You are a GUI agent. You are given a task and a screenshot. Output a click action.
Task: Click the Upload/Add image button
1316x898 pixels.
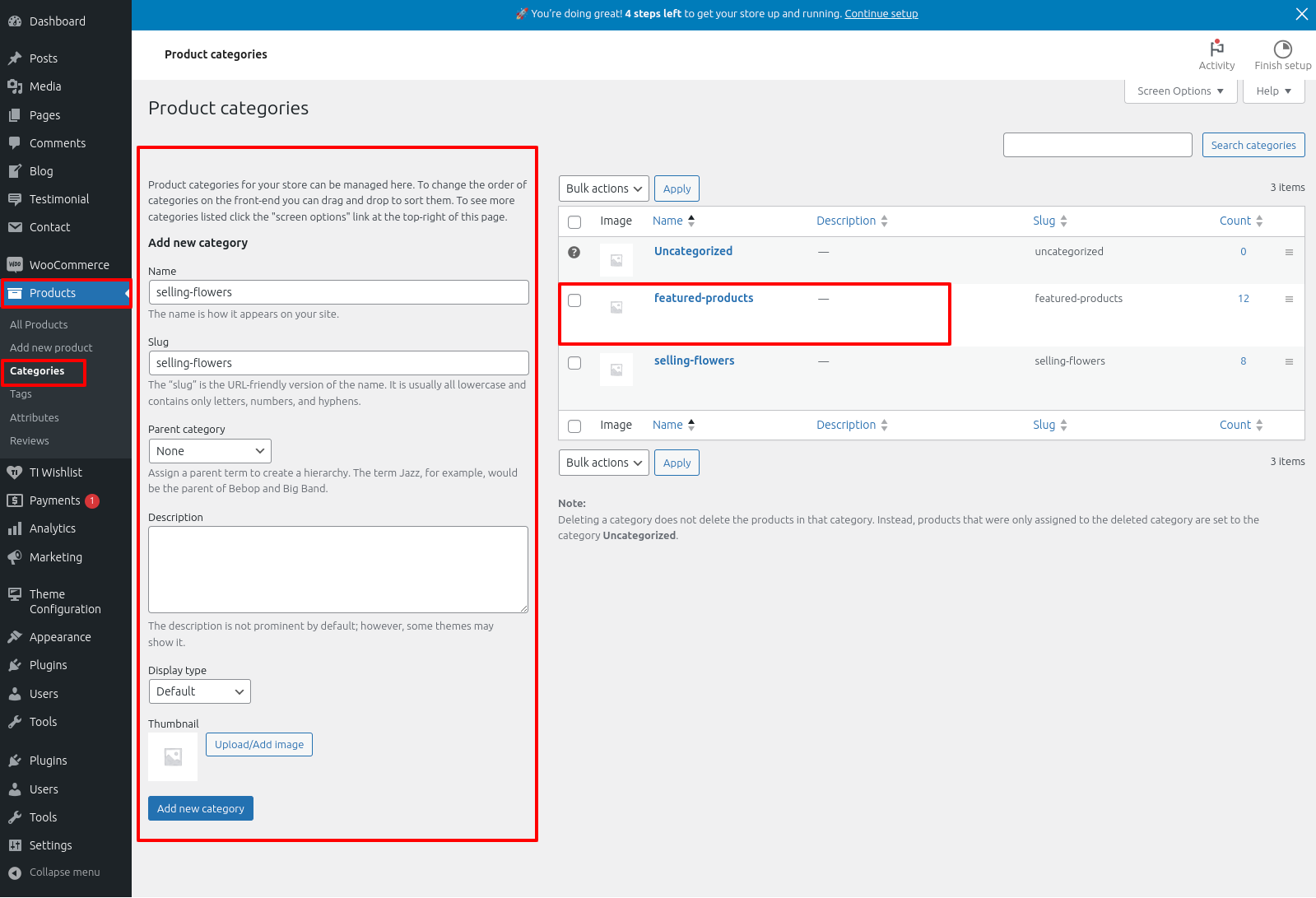(259, 745)
